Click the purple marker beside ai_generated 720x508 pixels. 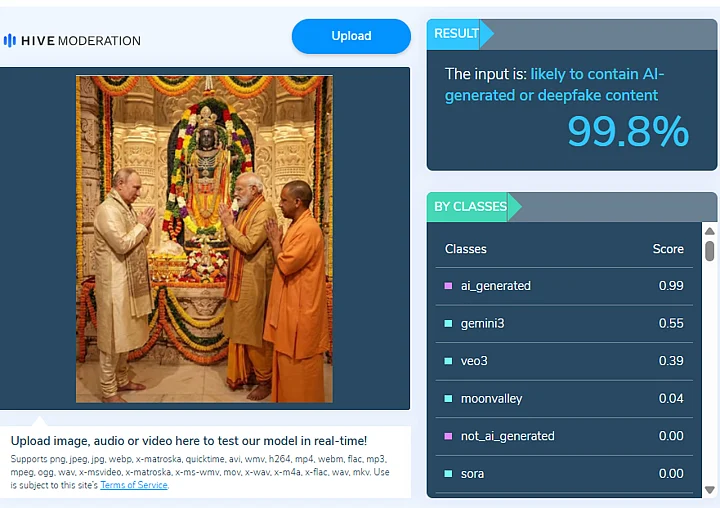[448, 286]
